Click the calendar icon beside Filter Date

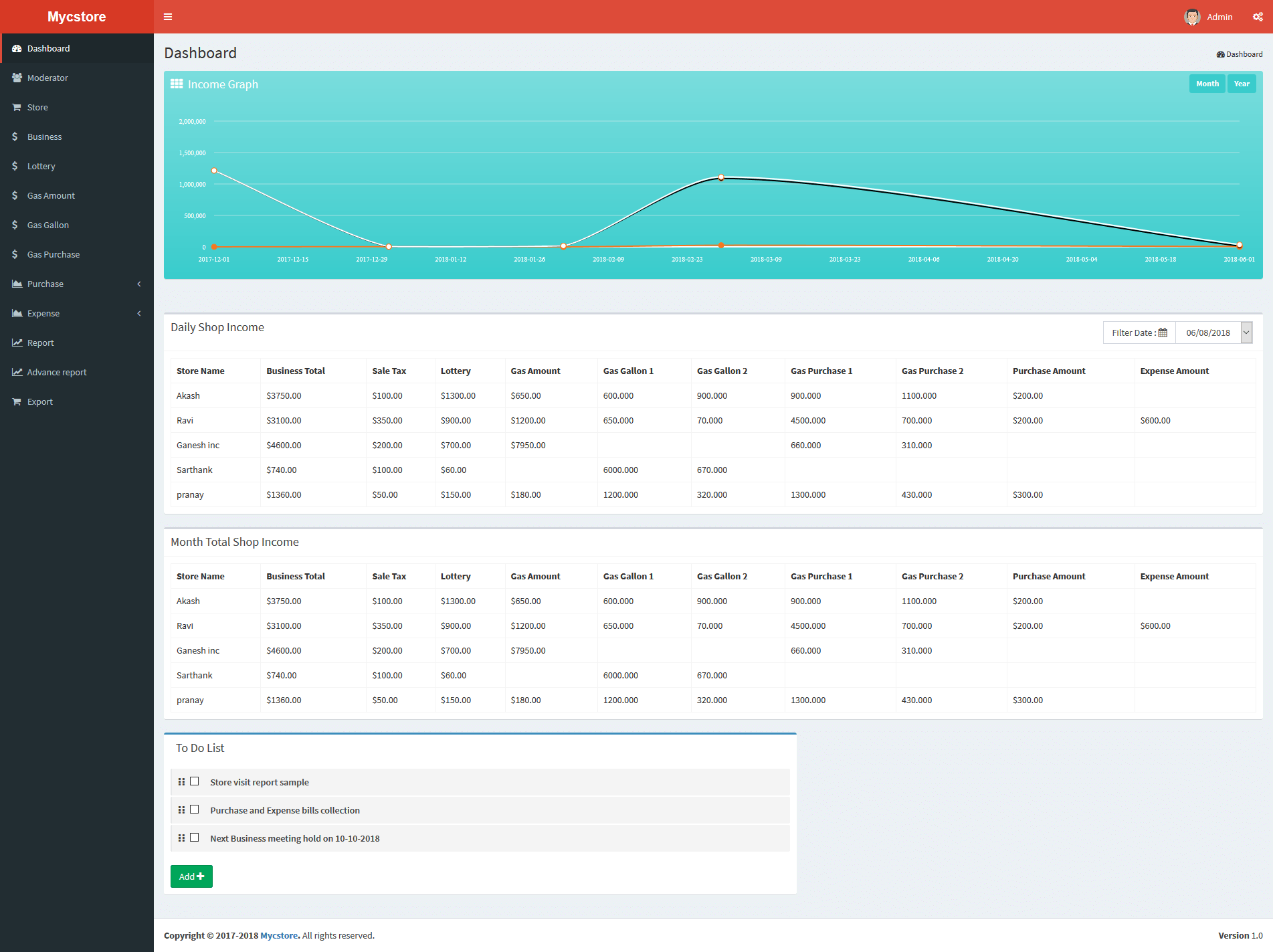point(1163,332)
